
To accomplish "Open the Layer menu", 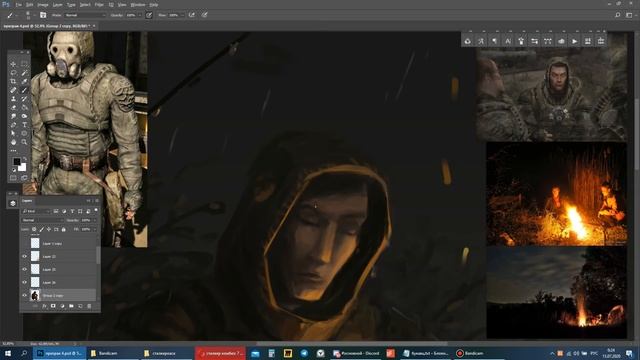I will [58, 5].
